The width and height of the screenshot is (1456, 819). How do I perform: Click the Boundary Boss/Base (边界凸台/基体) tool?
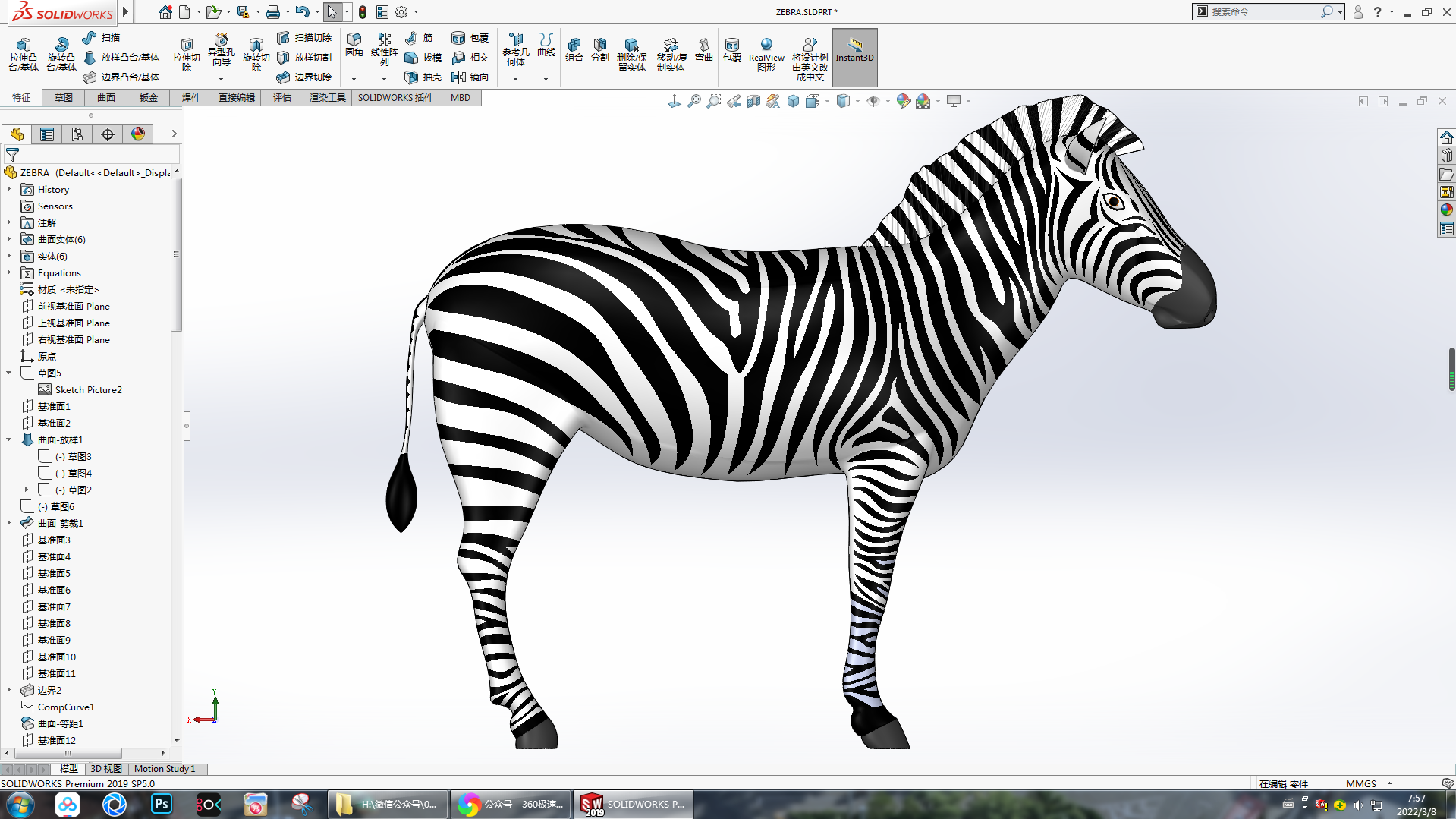pyautogui.click(x=121, y=77)
